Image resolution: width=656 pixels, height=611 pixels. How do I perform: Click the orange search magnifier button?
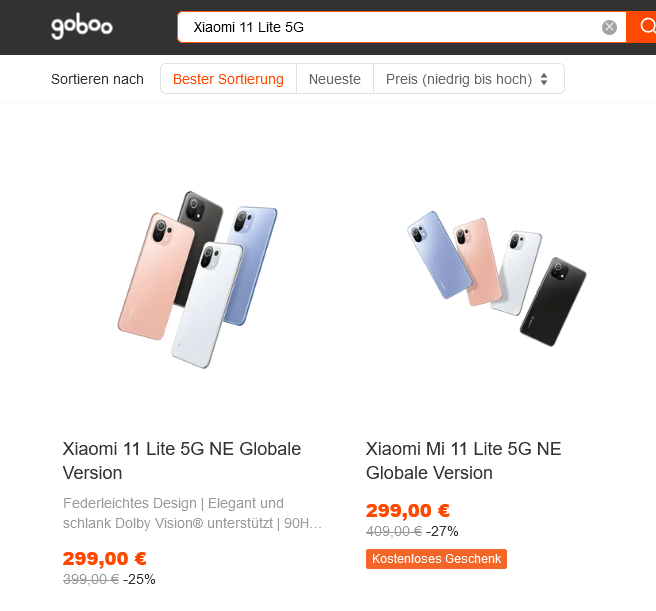click(644, 27)
